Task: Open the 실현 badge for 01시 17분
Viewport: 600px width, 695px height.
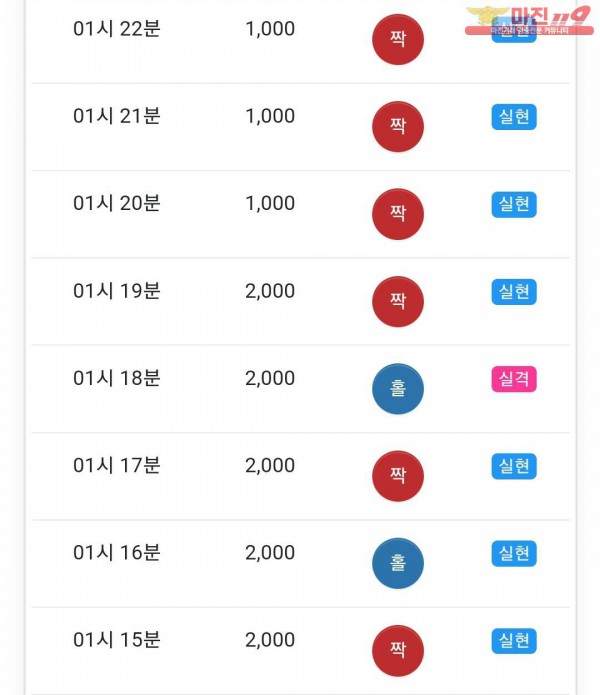Action: [x=514, y=466]
